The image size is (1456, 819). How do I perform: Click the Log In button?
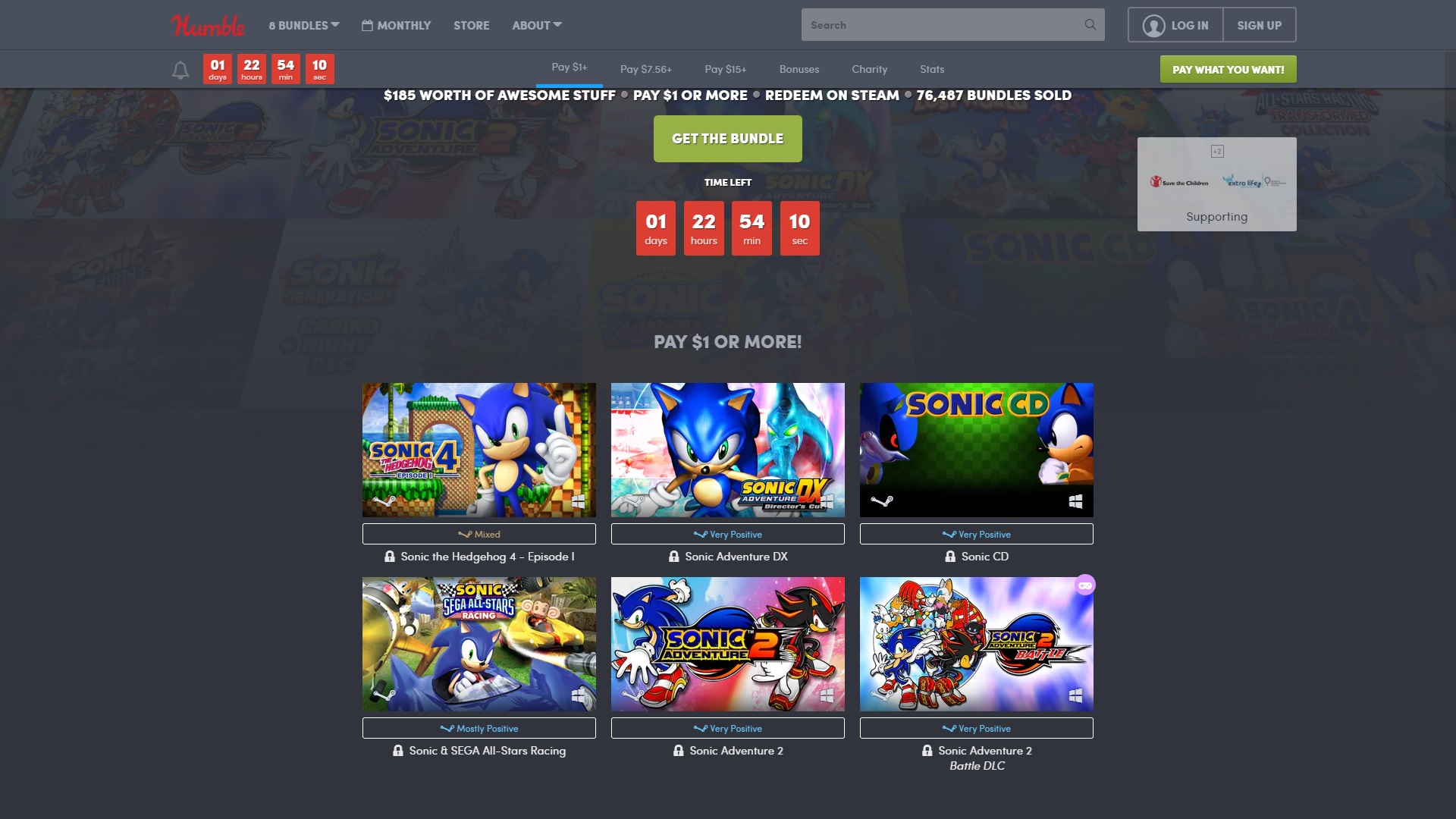click(1175, 25)
